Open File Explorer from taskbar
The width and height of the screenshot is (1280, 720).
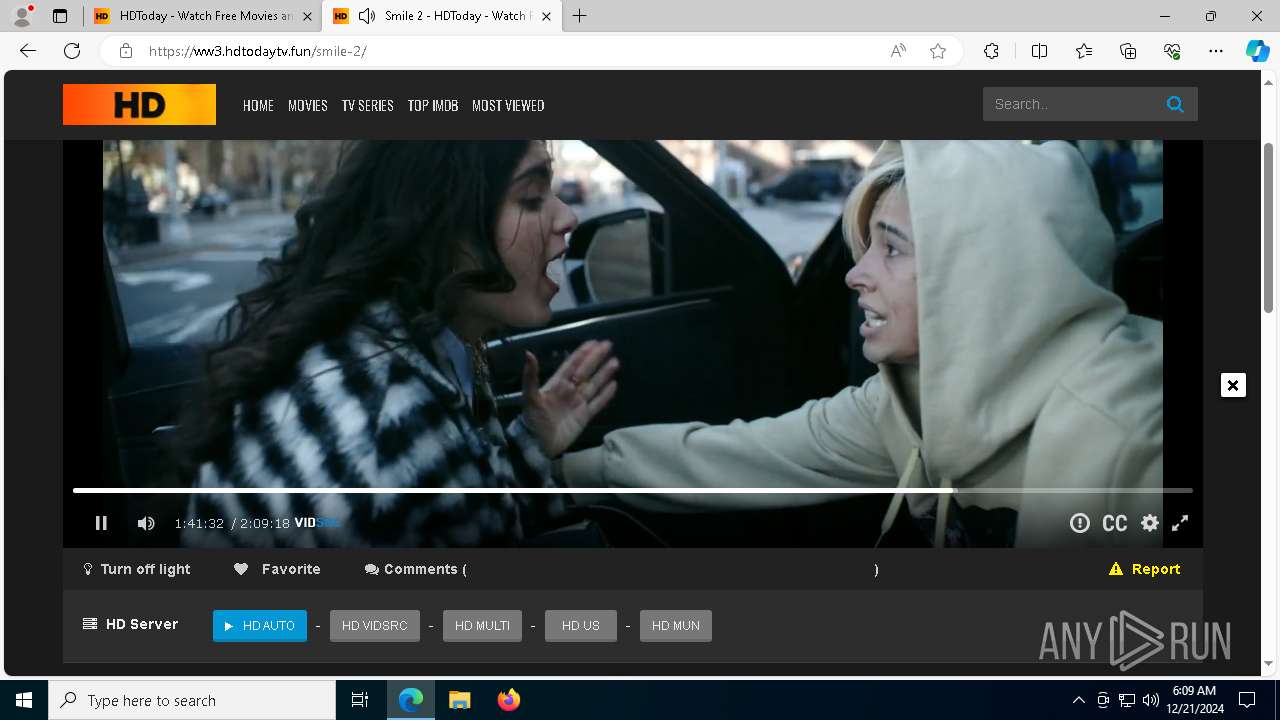tap(459, 700)
